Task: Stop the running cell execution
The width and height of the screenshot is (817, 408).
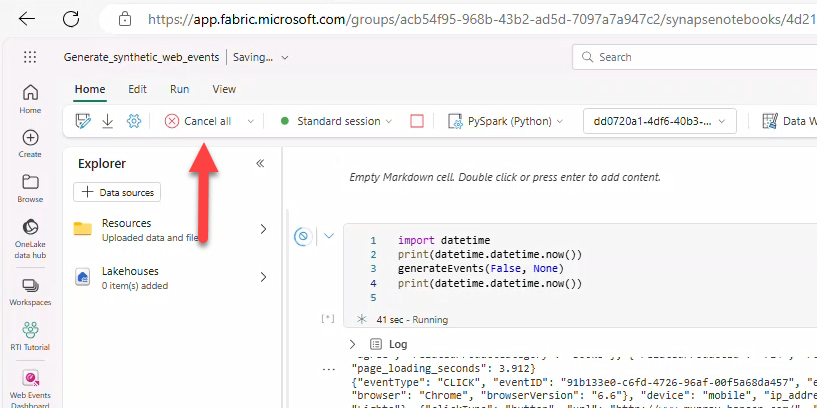Action: click(303, 237)
